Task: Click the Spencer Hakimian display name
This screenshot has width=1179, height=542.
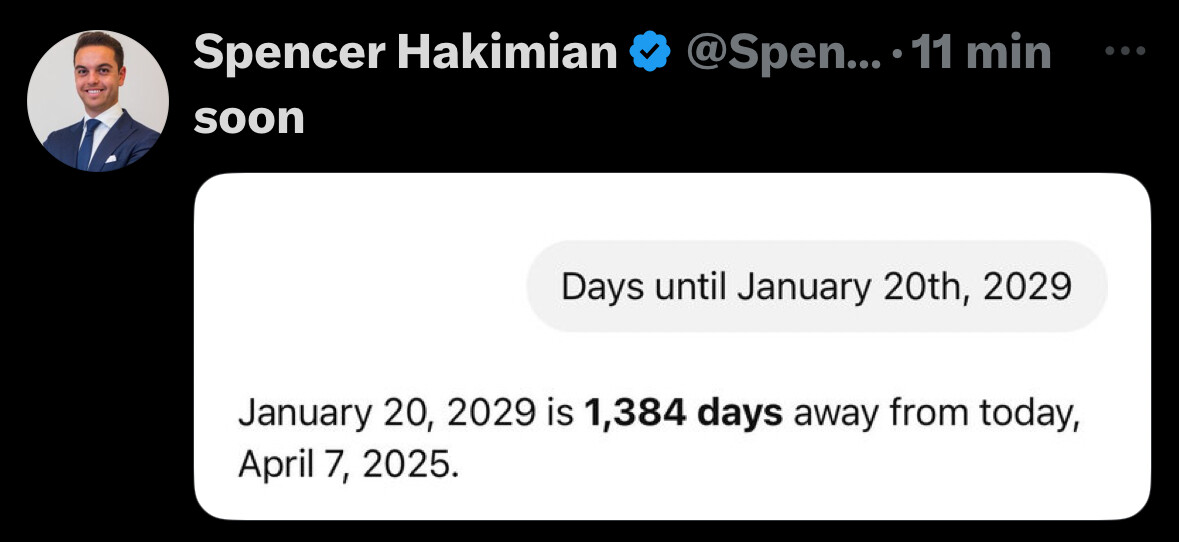Action: 405,53
